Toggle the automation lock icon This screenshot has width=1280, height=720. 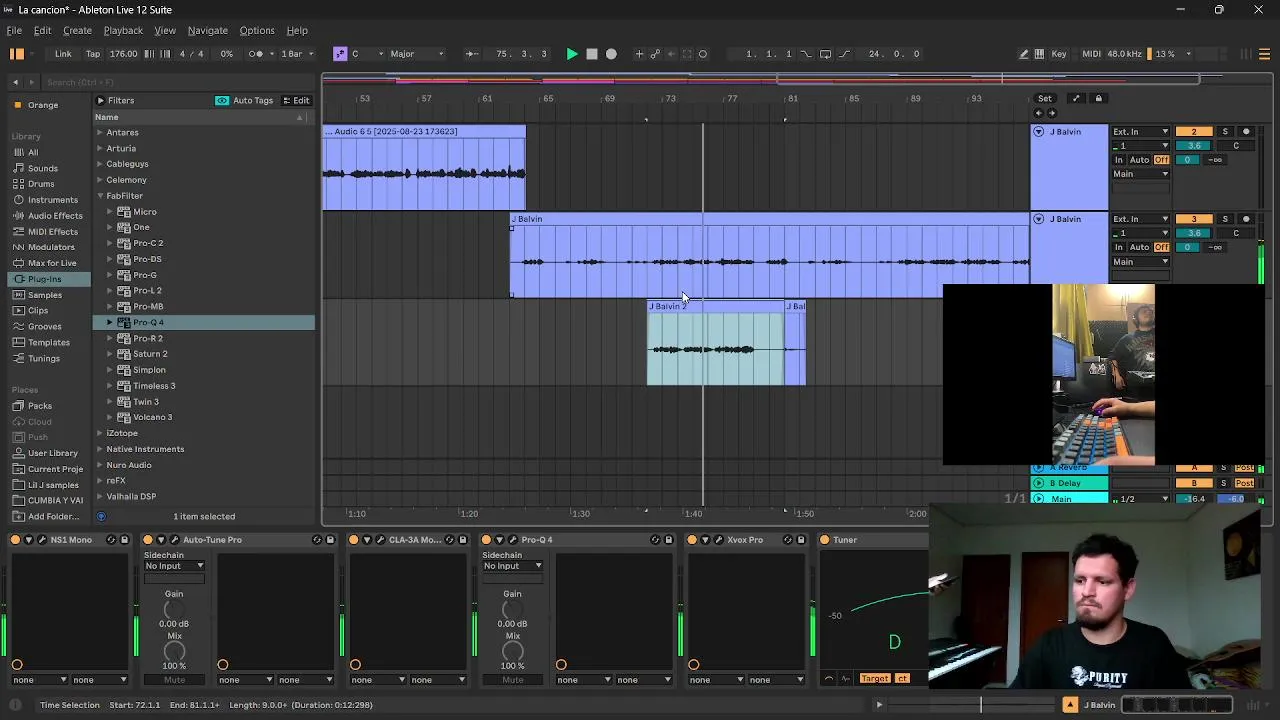point(1098,98)
